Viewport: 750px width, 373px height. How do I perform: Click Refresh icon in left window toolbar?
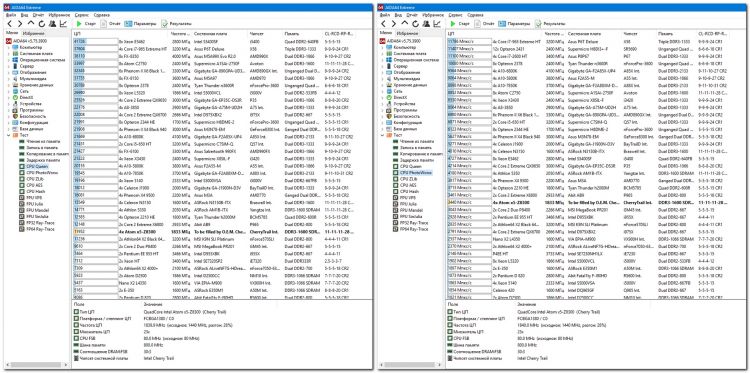pyautogui.click(x=42, y=23)
